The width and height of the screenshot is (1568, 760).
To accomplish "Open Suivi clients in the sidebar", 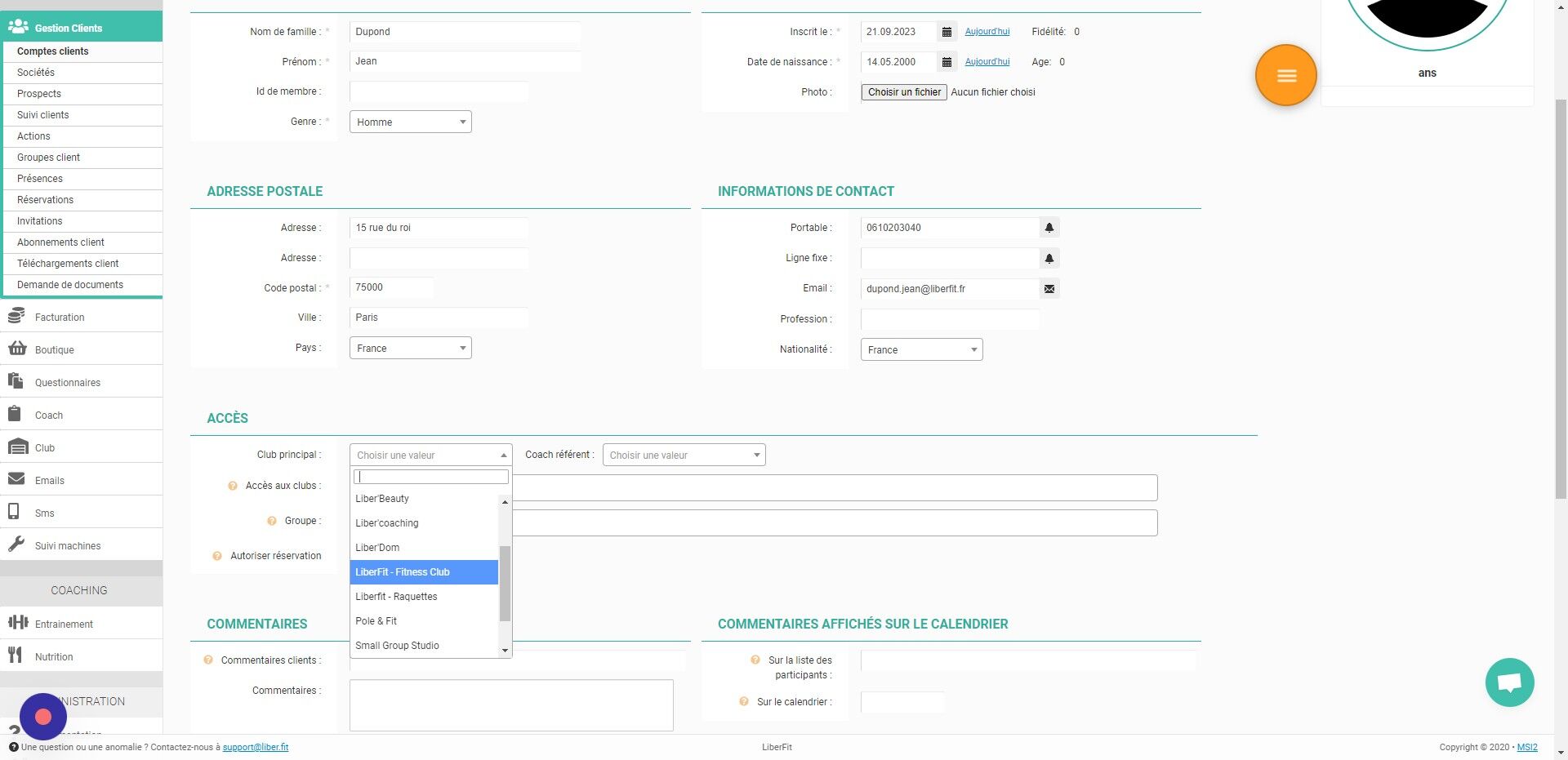I will pos(82,115).
